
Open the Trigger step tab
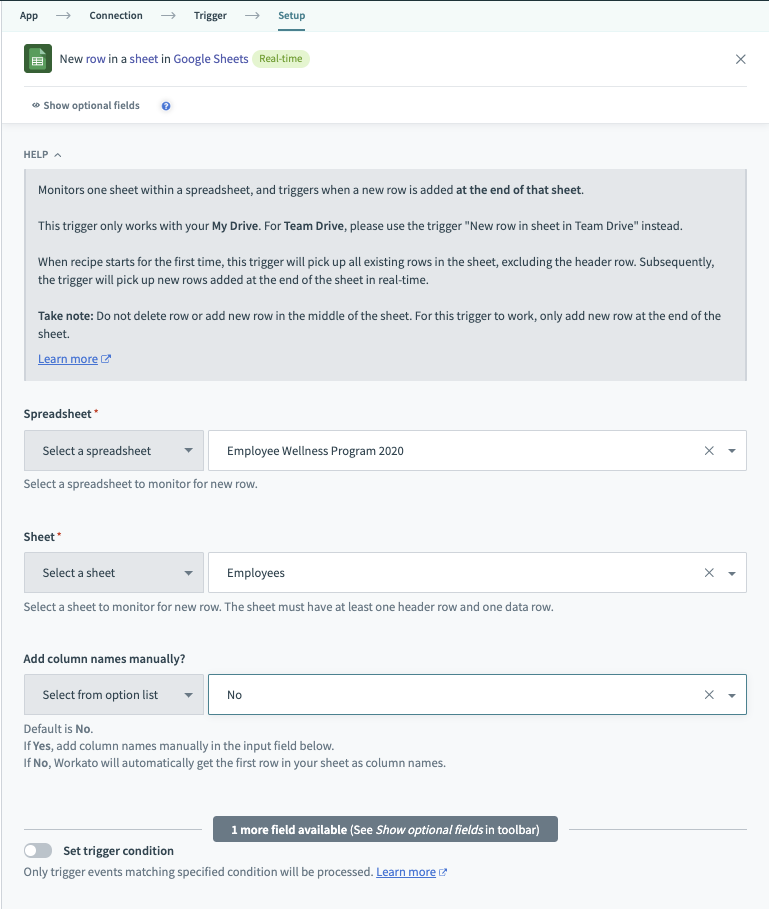pyautogui.click(x=210, y=16)
